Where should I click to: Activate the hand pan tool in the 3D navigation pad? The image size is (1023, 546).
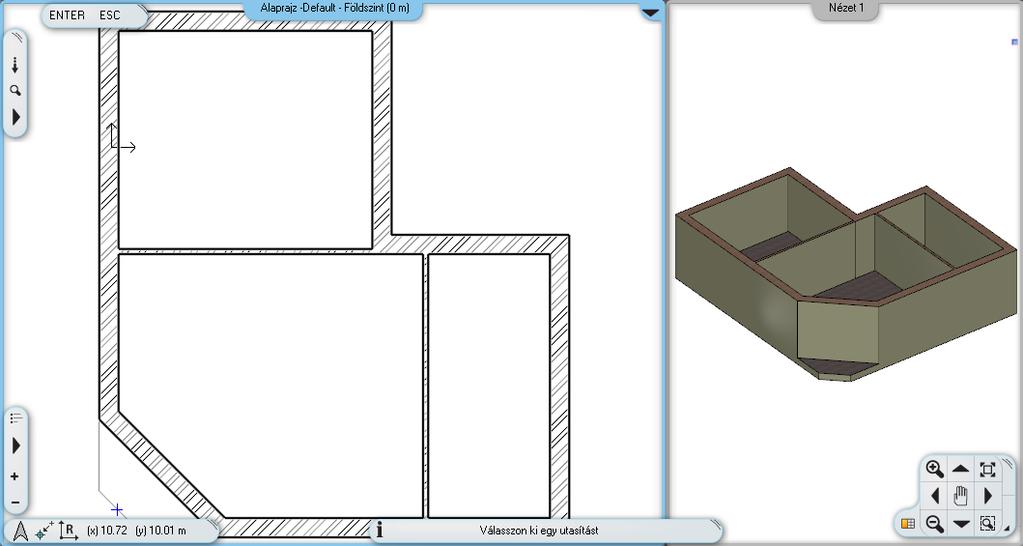click(x=960, y=496)
